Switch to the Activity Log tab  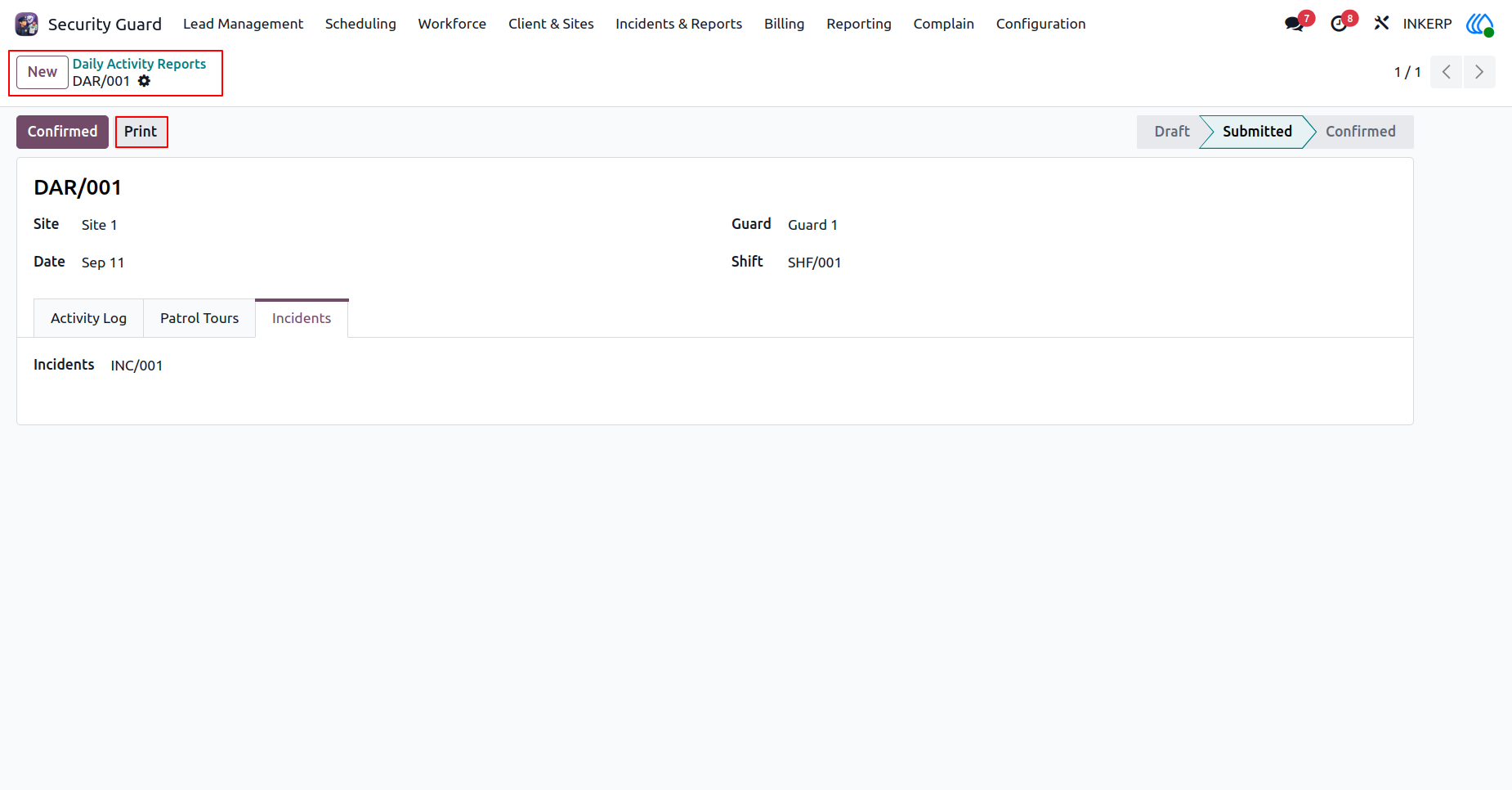pos(88,318)
